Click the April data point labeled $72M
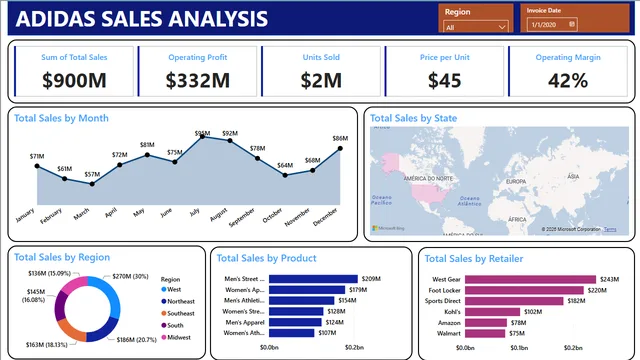The height and width of the screenshot is (360, 640). pyautogui.click(x=120, y=165)
